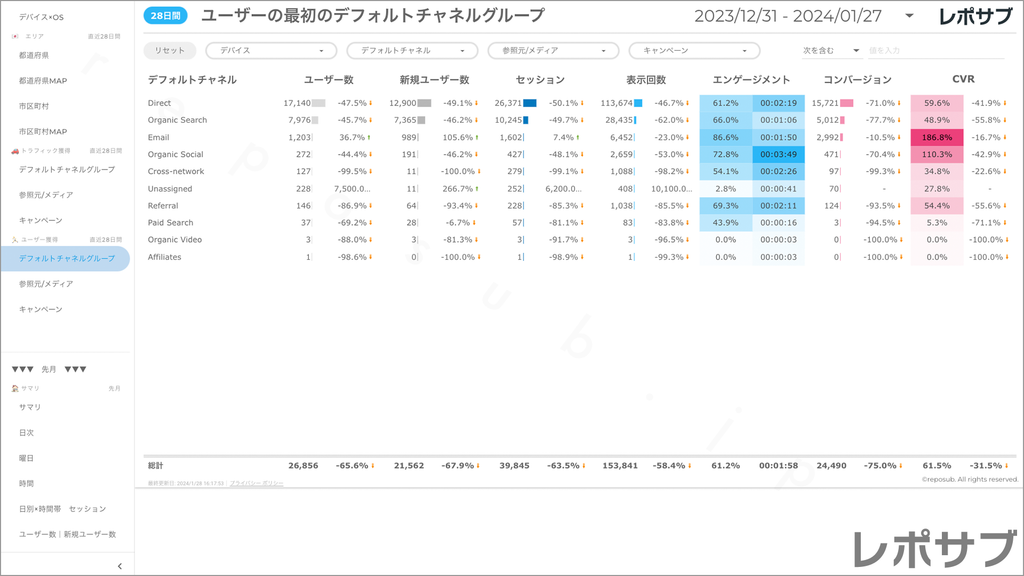The image size is (1024, 576).
Task: Click the Email CVR 186.8% colored cell
Action: tap(937, 137)
